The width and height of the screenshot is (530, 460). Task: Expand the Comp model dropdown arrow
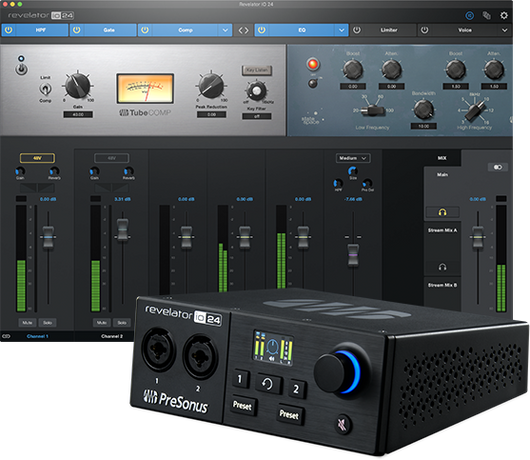225,30
